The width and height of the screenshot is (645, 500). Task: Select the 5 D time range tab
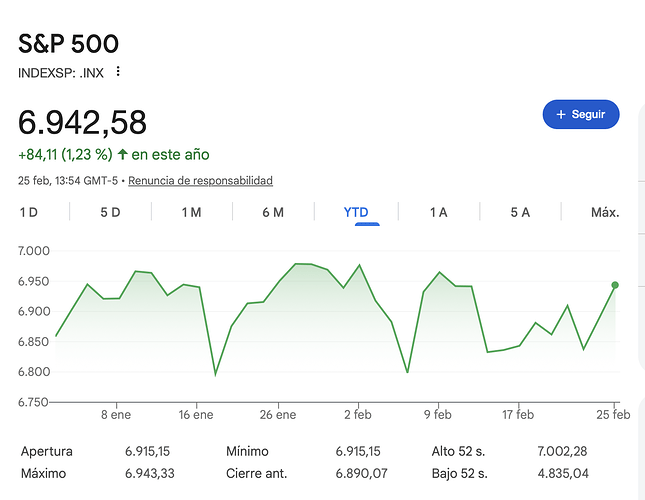pos(110,212)
